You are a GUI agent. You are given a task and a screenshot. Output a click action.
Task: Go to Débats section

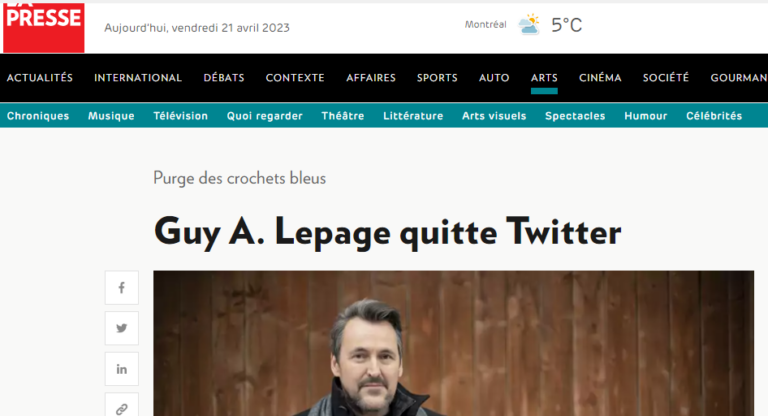(x=224, y=78)
